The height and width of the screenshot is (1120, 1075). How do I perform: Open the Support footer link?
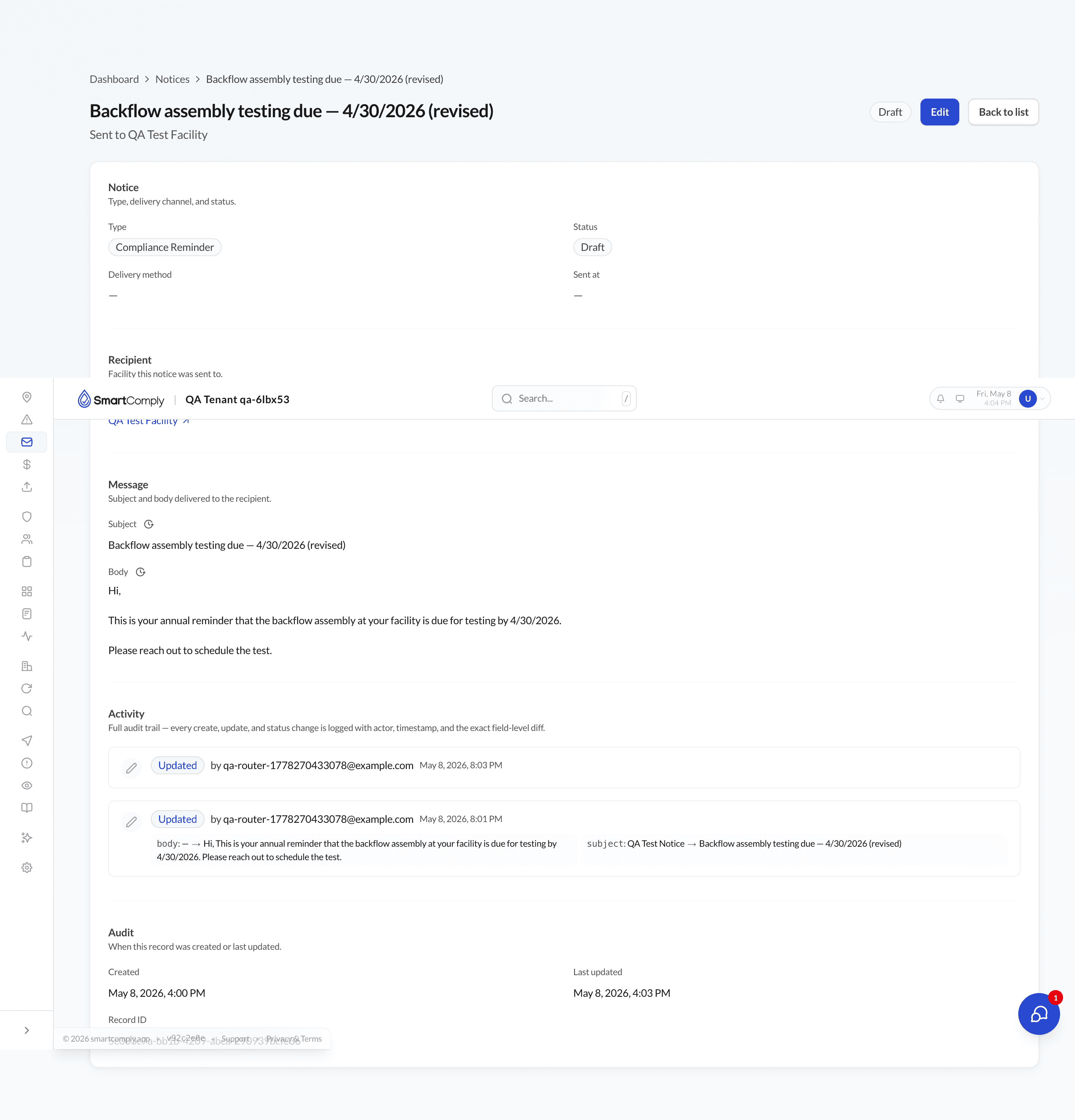(235, 1039)
